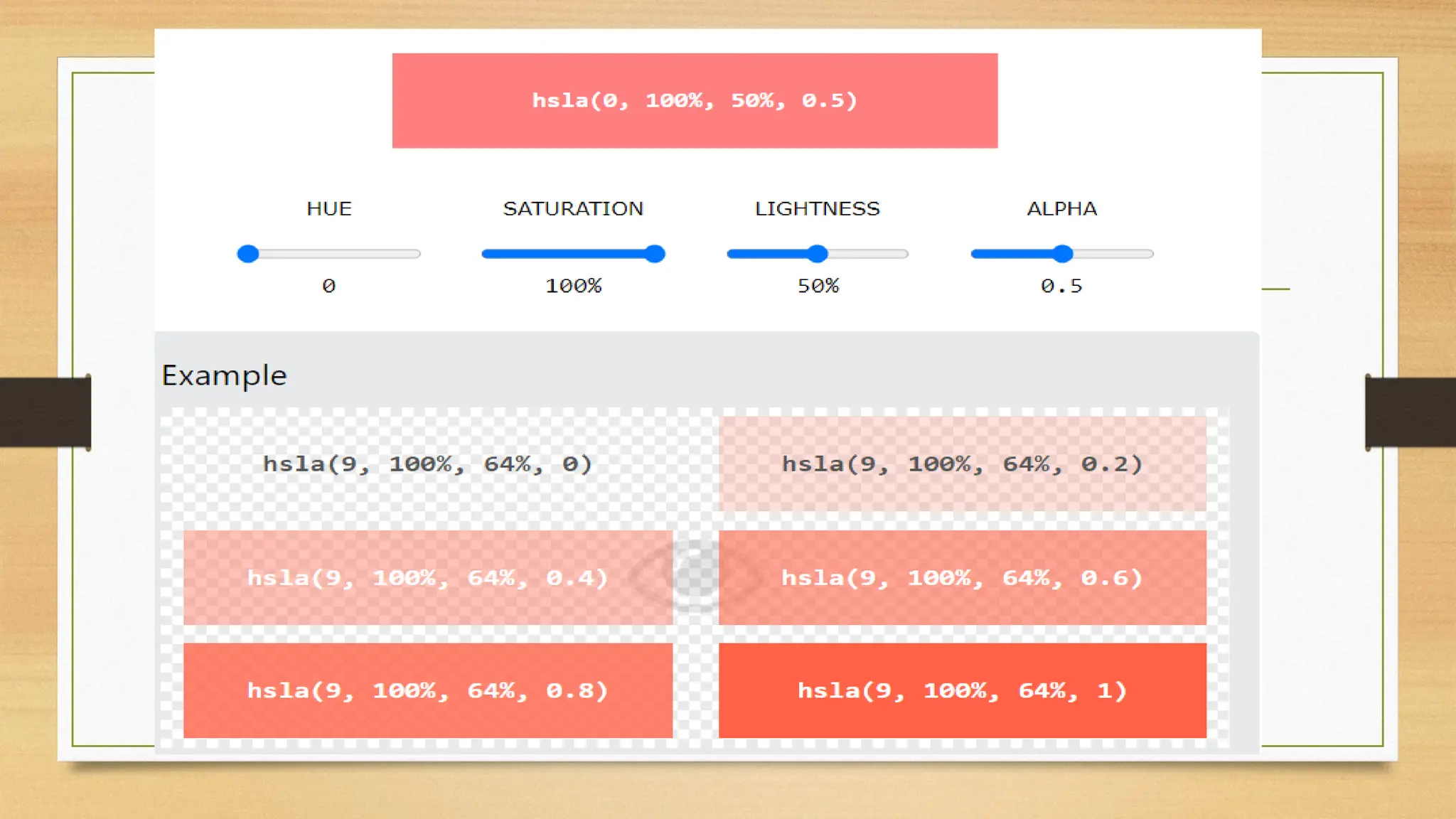The image size is (1456, 819).
Task: Click the main hsla(0, 100%, 50%, 0.5) preview box
Action: coord(695,100)
